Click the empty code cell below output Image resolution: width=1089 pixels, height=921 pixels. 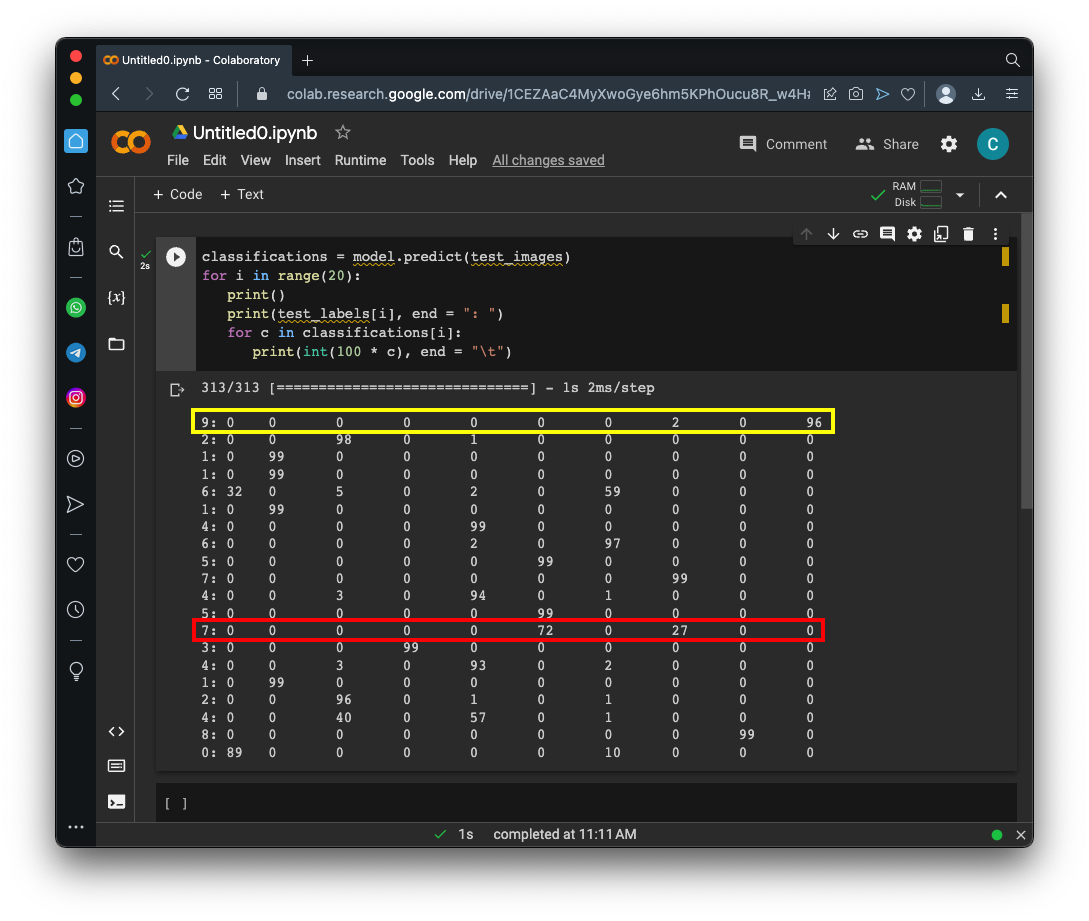point(590,803)
